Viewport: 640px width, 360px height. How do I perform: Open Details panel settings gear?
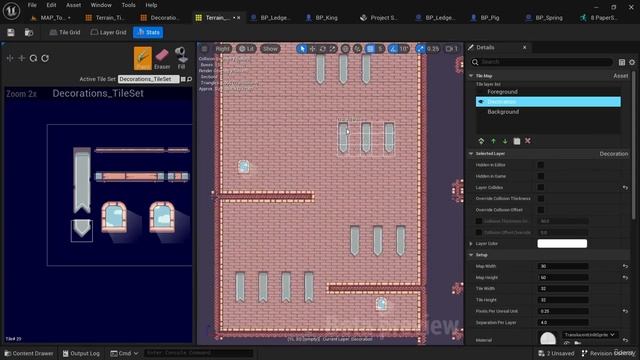click(x=632, y=62)
